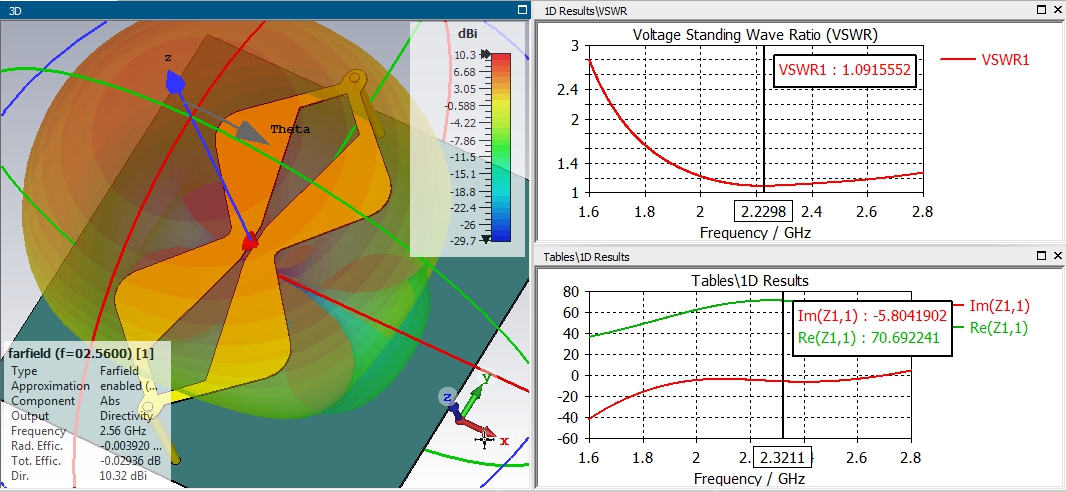Click the x axis of the orientation triad
Viewport: 1066px width, 492px height.
[486, 434]
